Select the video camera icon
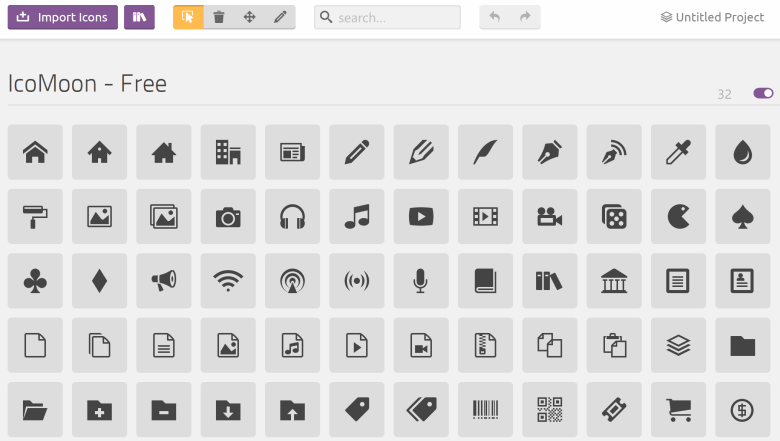Viewport: 780px width, 441px height. 550,216
